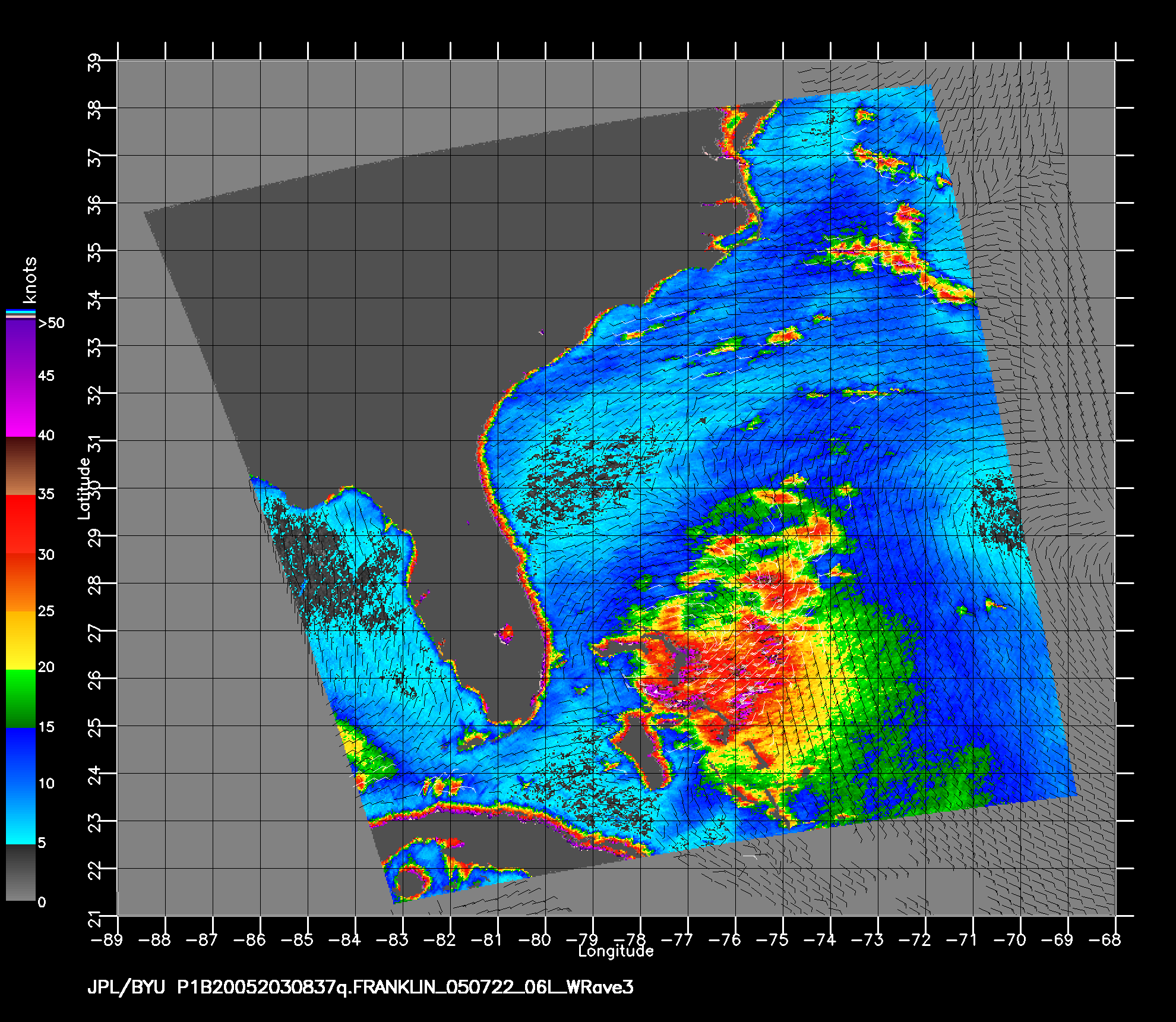Click the latitude axis tick label '29'

[x=94, y=538]
